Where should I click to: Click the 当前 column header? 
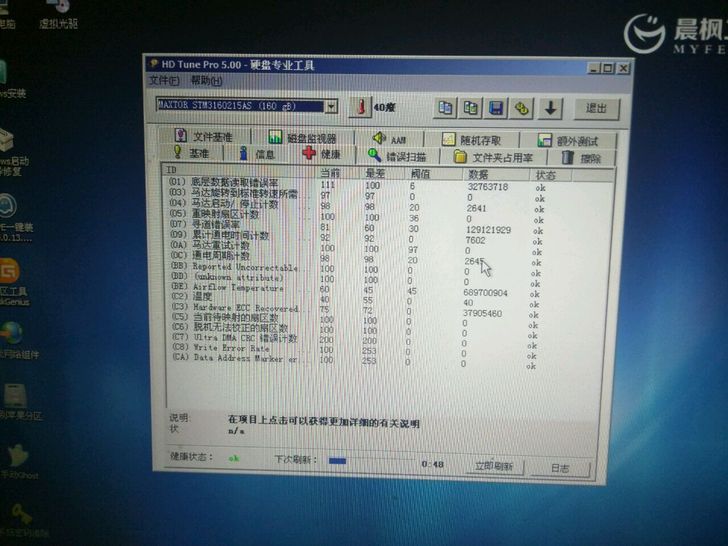coord(339,172)
